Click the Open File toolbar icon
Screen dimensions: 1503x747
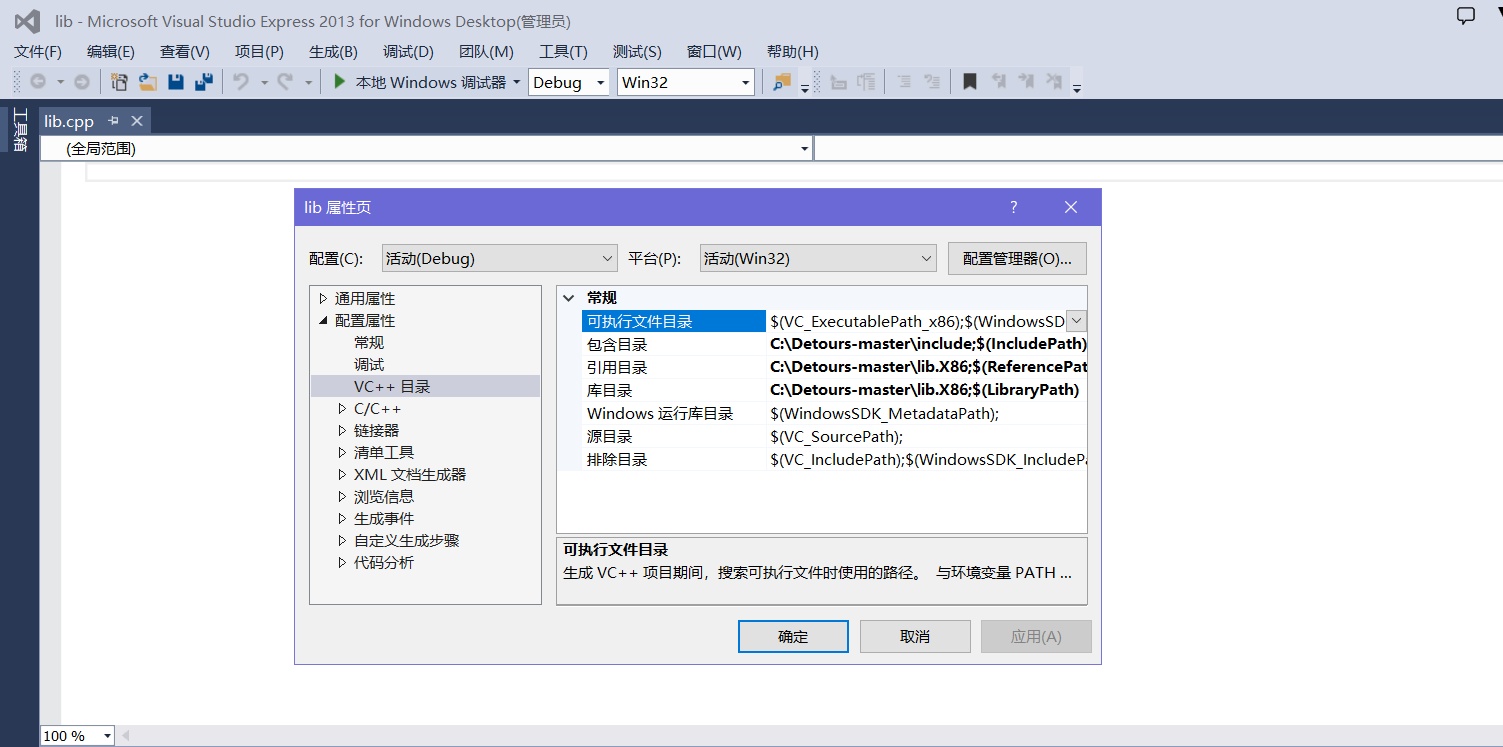[147, 82]
